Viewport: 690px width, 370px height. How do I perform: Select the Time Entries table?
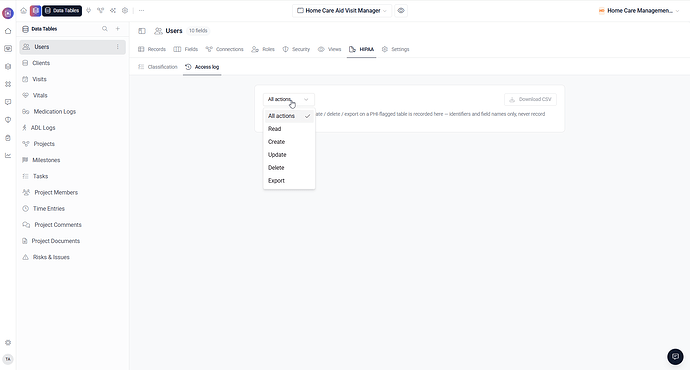73,209
